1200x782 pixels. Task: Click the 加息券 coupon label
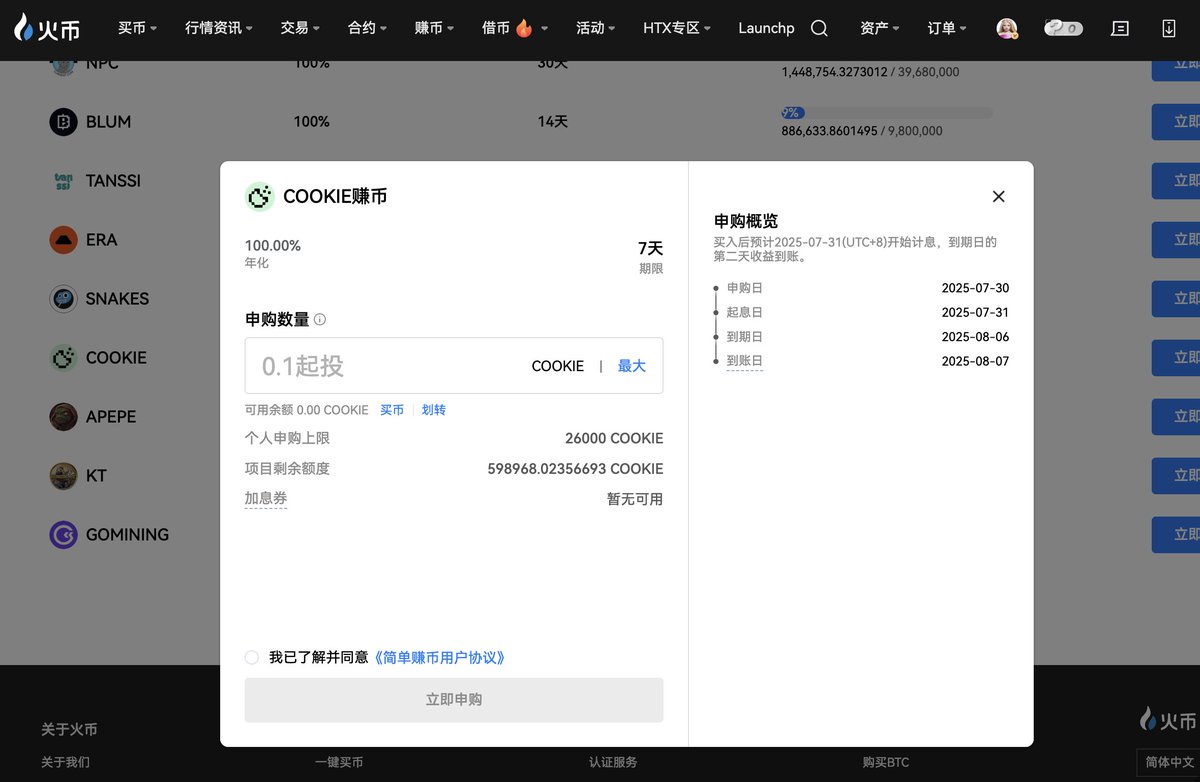[266, 498]
